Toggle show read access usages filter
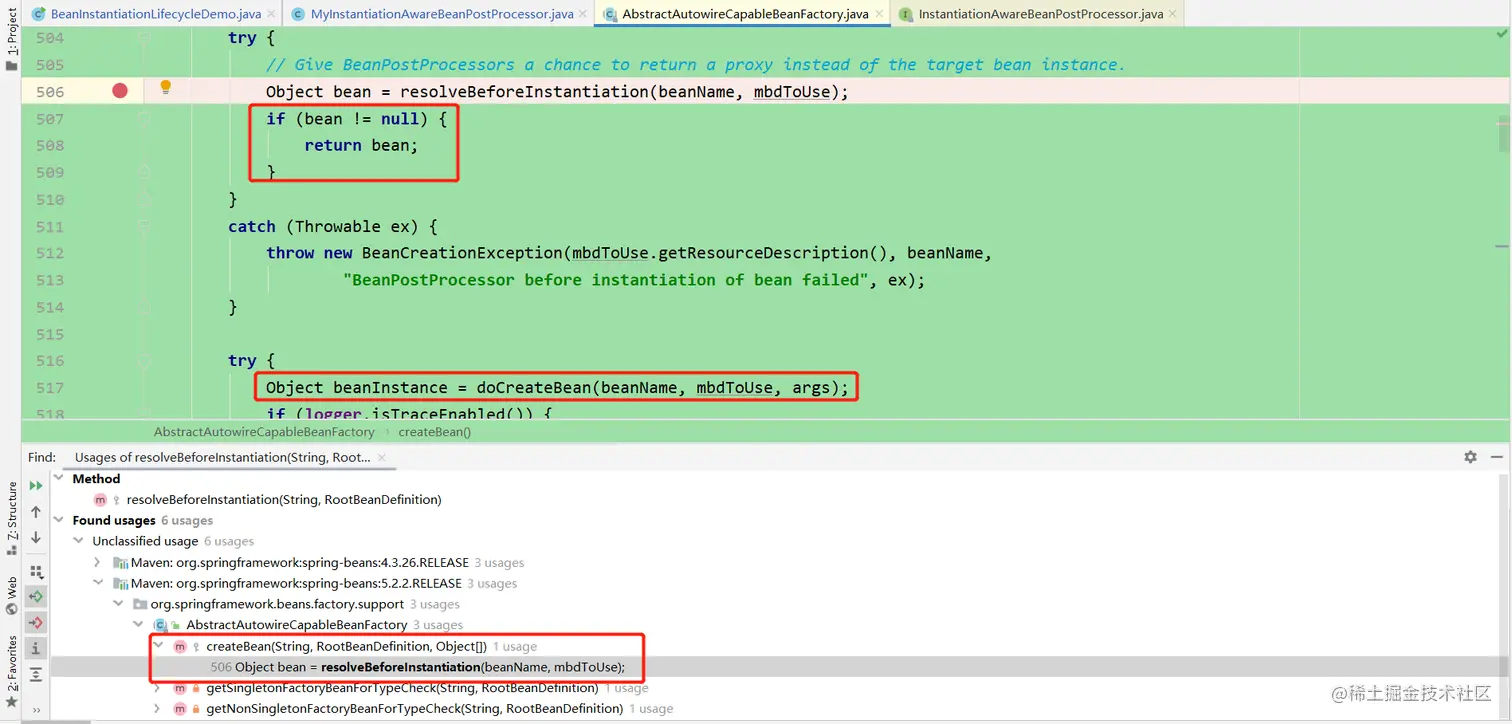 tap(36, 597)
